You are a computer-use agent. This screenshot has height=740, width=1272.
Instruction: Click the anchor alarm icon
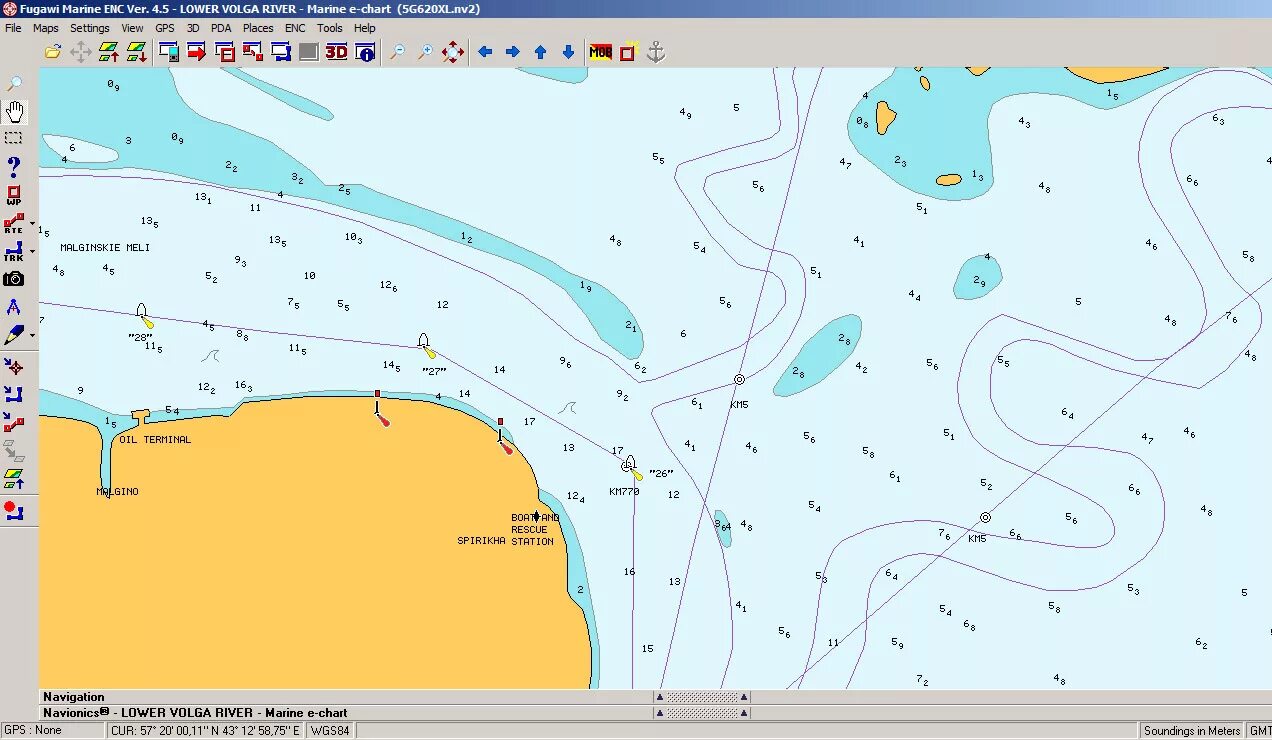(x=656, y=52)
